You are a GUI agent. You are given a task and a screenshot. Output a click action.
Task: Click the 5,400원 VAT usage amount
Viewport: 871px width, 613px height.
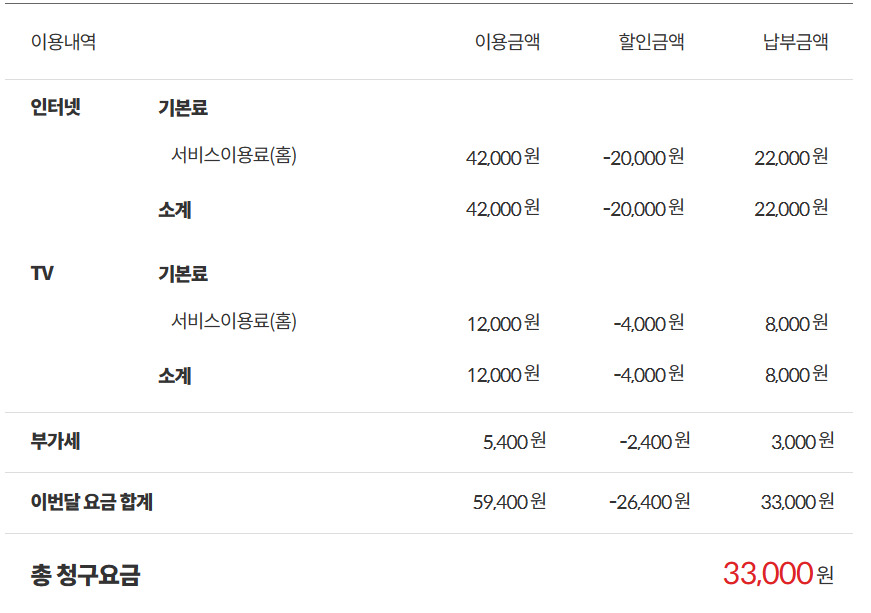point(514,441)
